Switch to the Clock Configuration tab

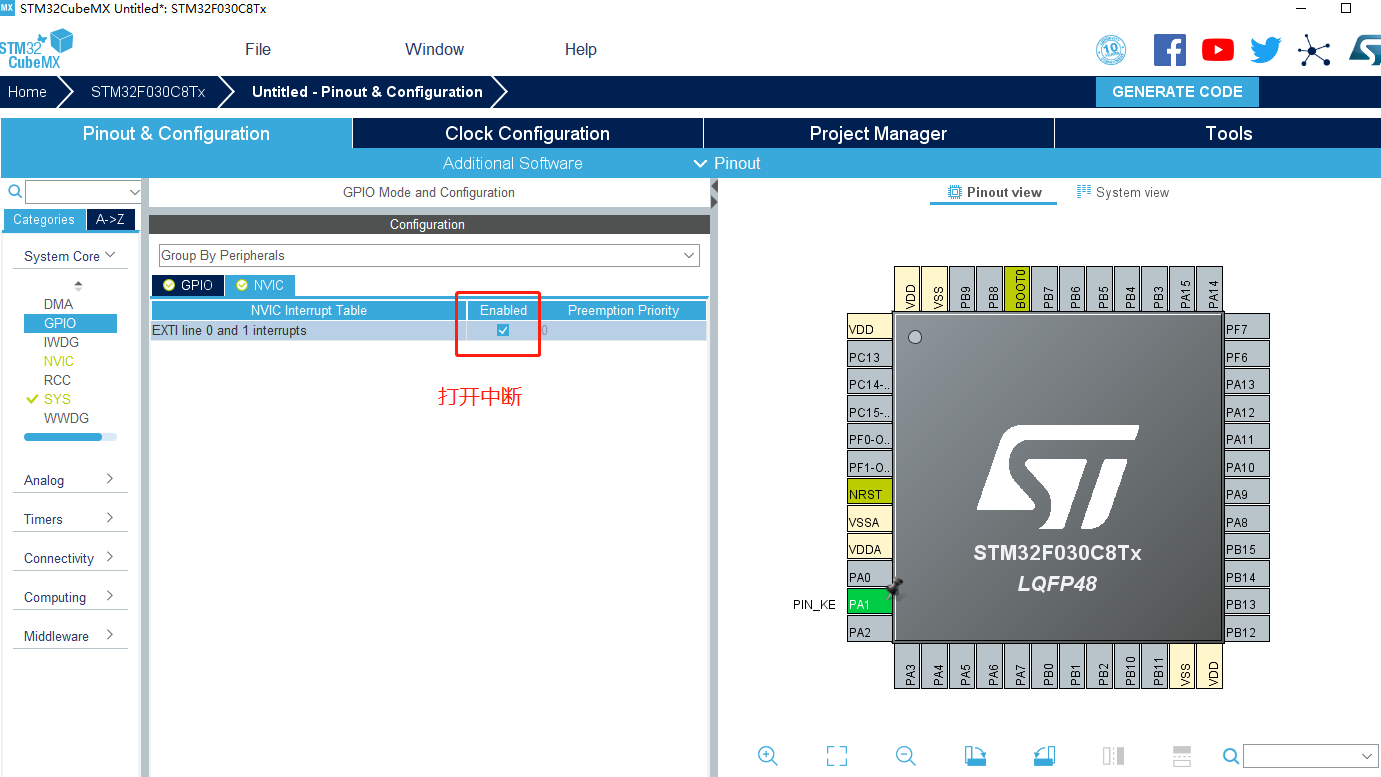527,133
